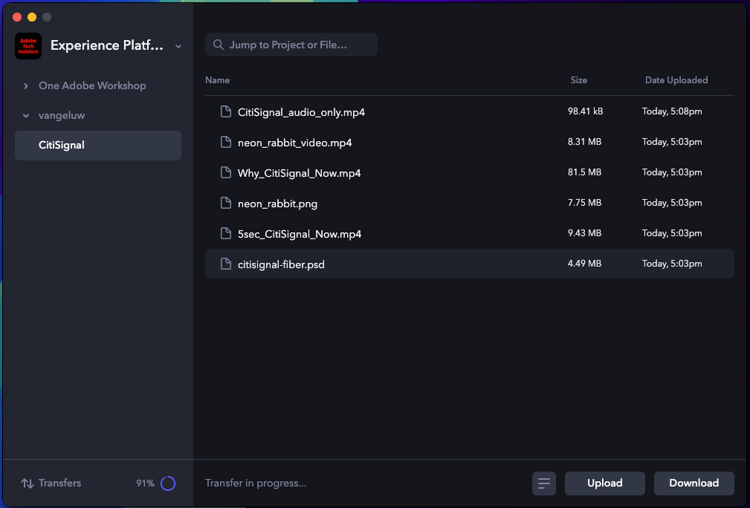This screenshot has width=750, height=508.
Task: Sort files by the Size column header
Action: point(578,80)
